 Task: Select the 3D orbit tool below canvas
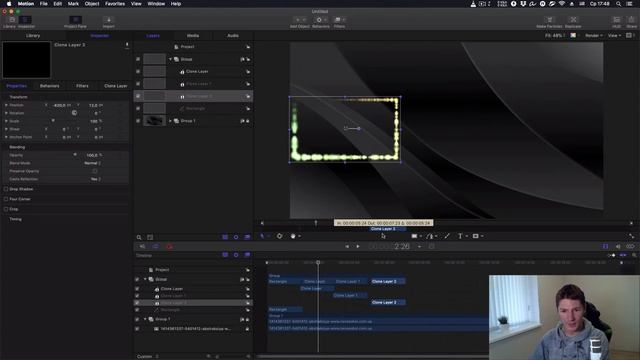(280, 236)
